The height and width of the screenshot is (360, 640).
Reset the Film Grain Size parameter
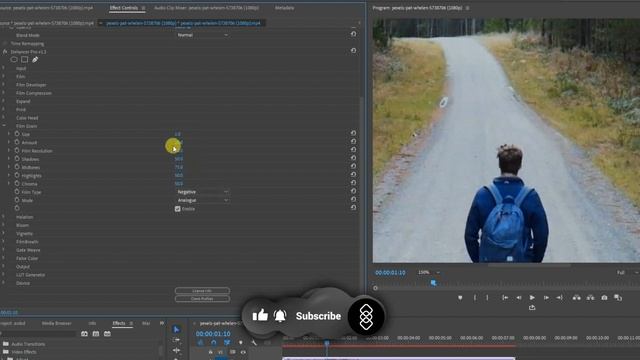point(353,133)
